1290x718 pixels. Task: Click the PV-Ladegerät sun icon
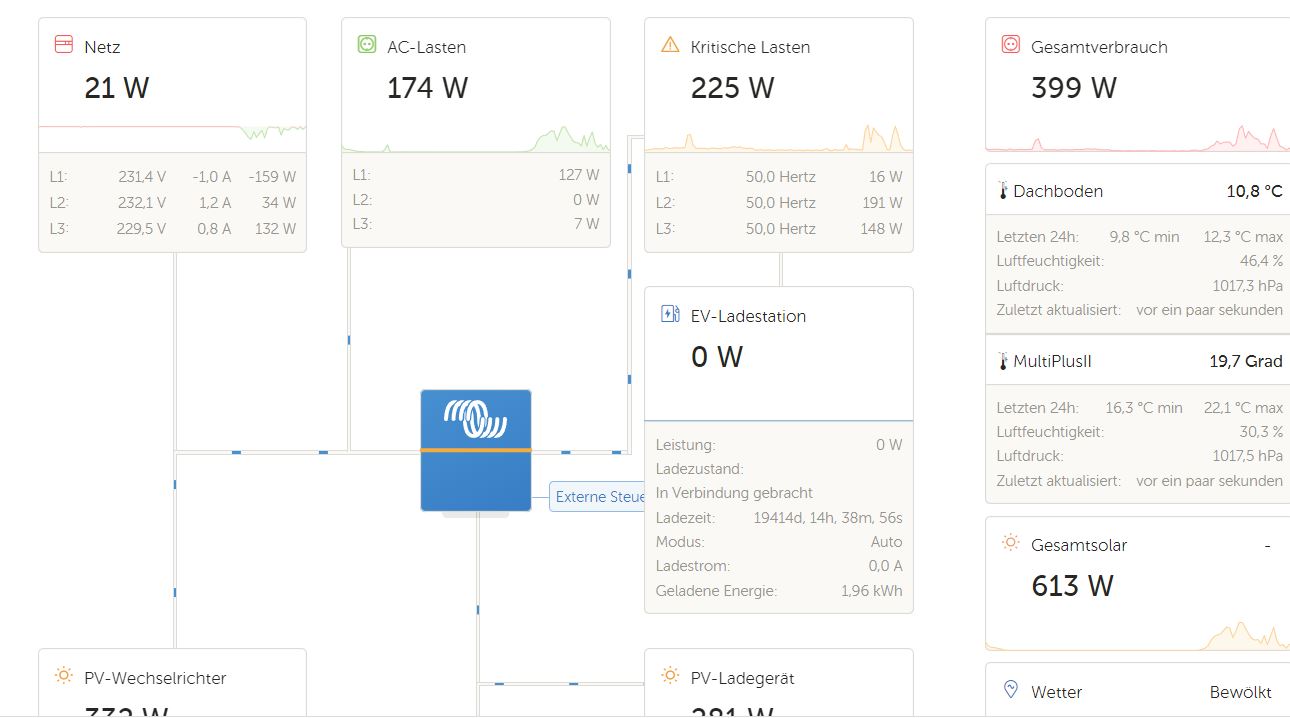(670, 676)
